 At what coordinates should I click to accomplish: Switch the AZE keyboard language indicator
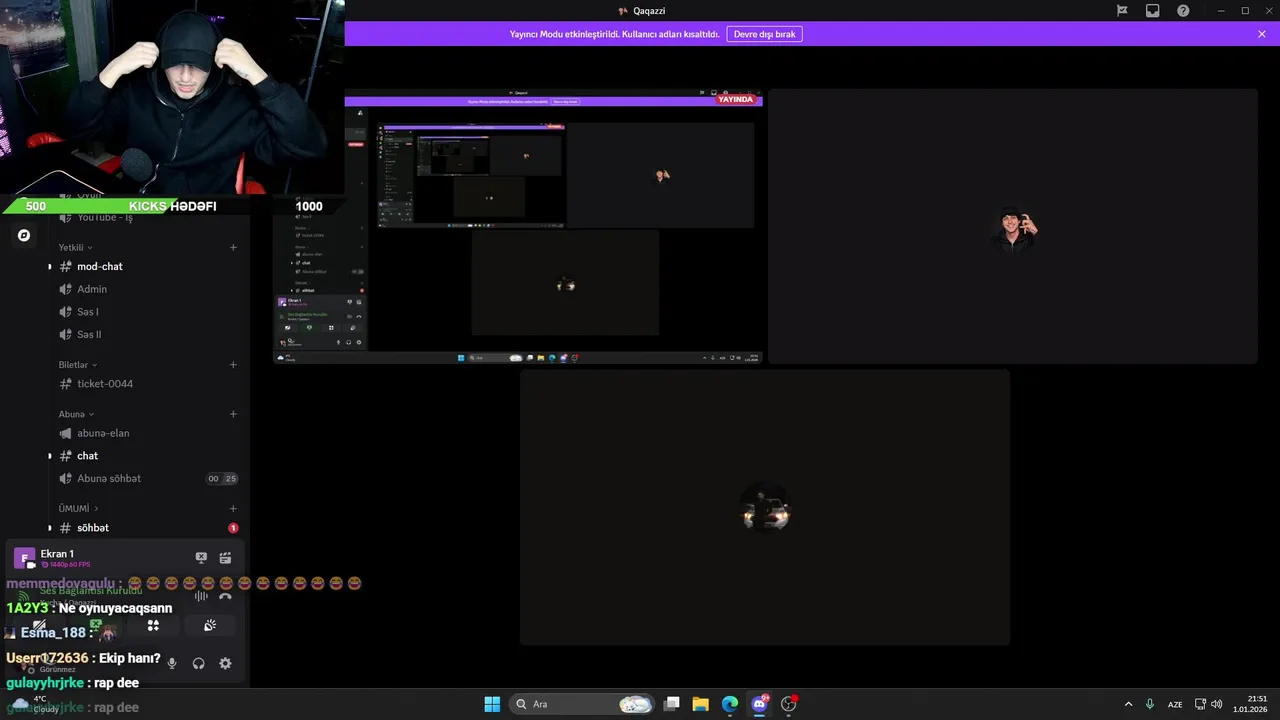tap(1175, 704)
